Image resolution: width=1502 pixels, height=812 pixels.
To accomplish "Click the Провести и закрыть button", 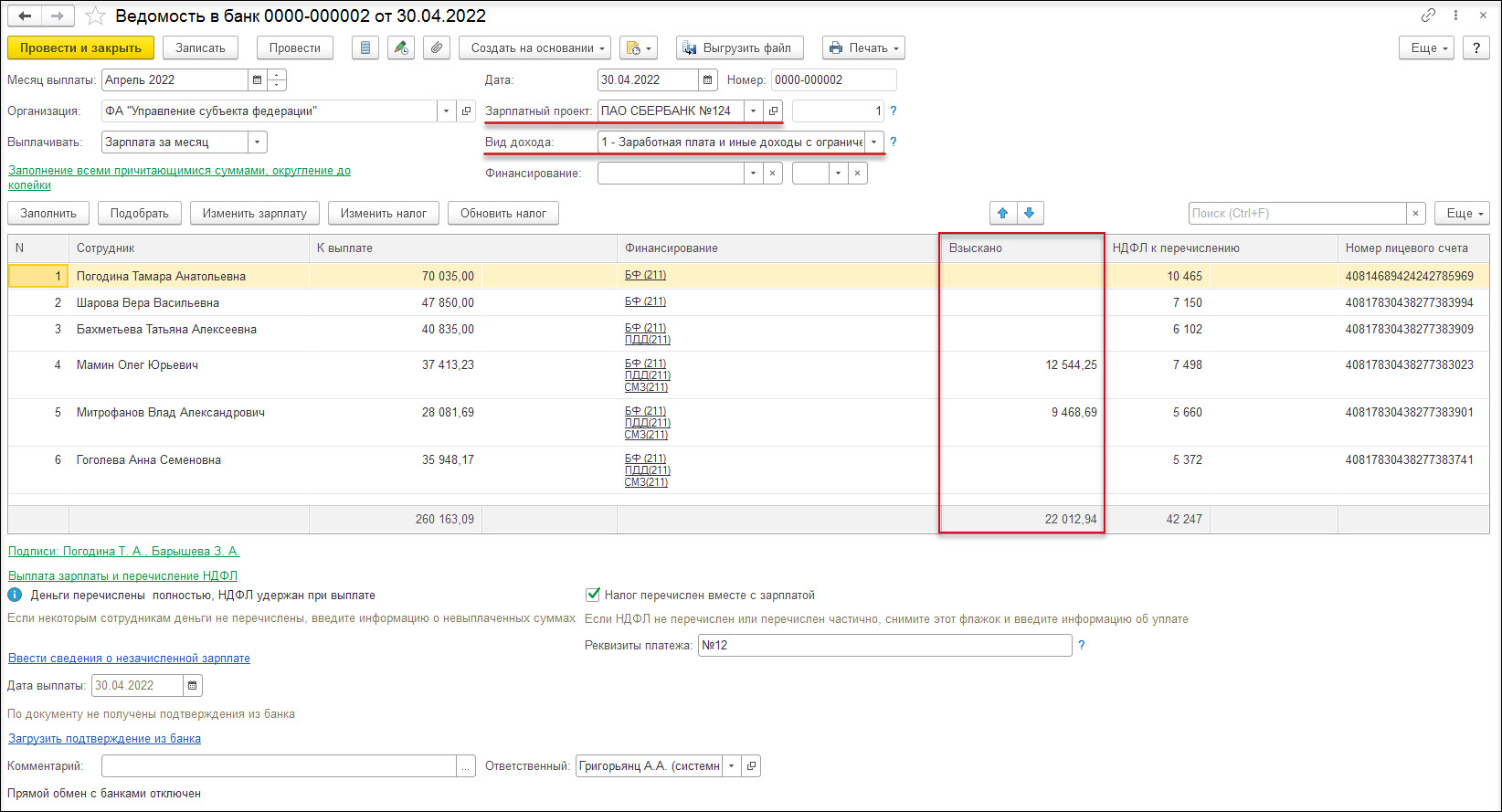I will pos(80,48).
